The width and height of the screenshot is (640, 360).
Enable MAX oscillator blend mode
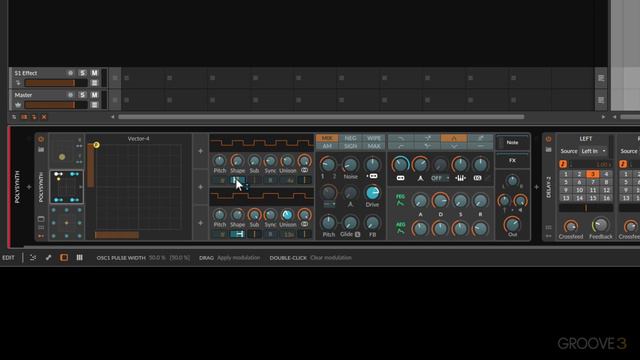pyautogui.click(x=373, y=146)
